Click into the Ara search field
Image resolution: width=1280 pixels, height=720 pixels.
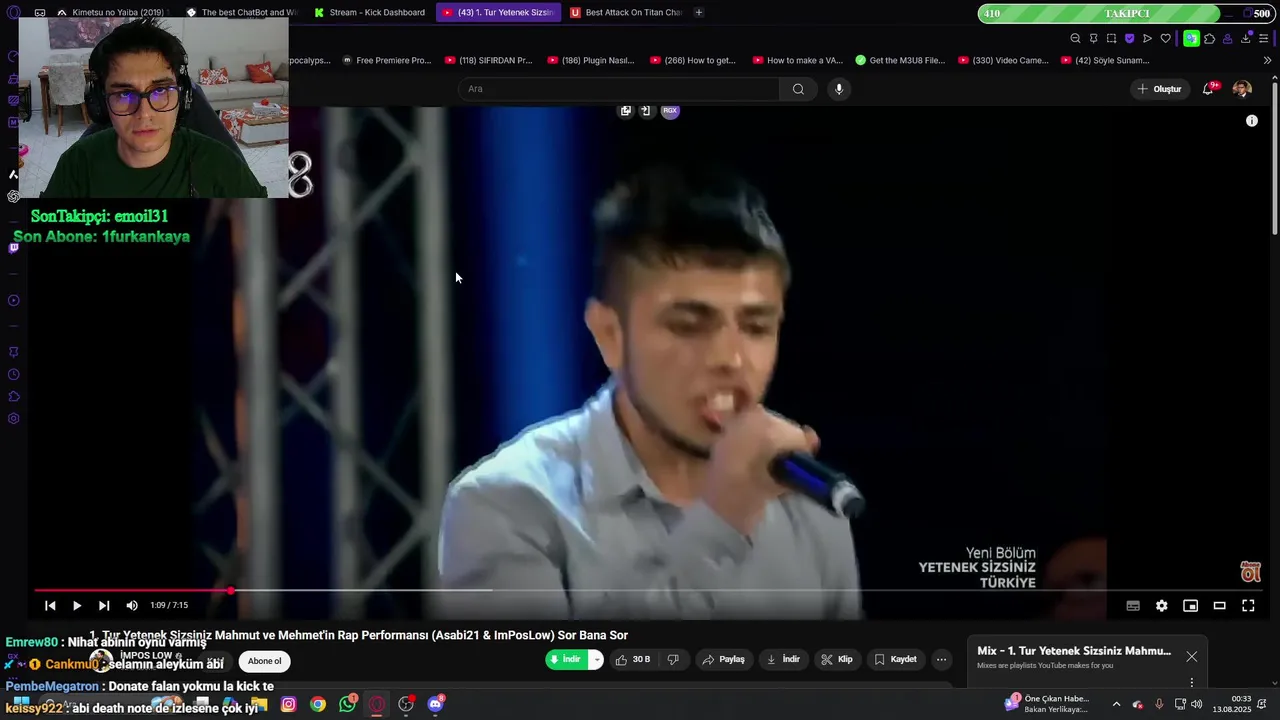[x=618, y=89]
